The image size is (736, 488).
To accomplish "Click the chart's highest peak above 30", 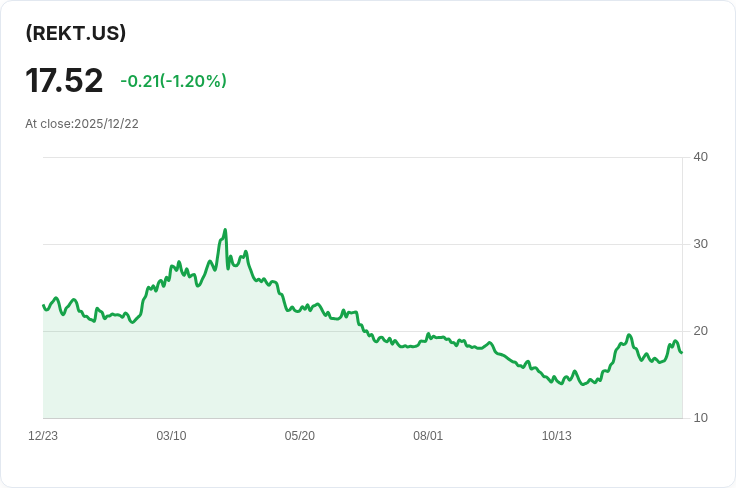I will coord(225,230).
